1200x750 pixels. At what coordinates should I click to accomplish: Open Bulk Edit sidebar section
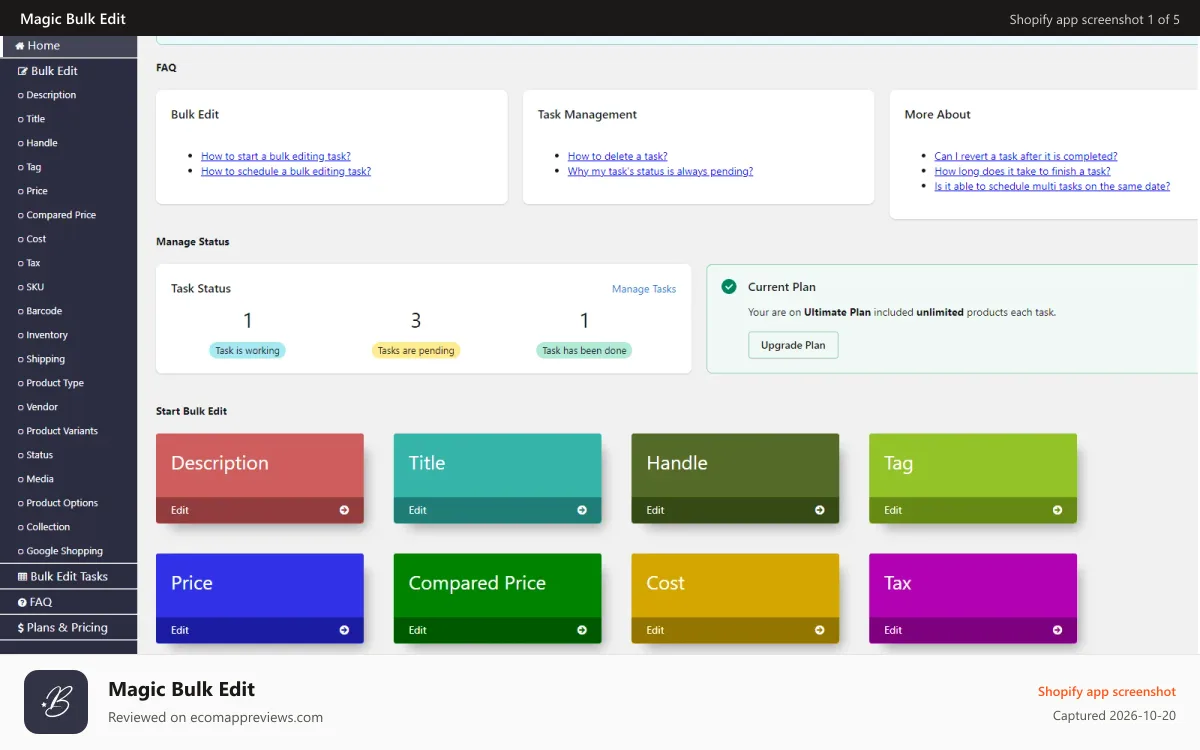pyautogui.click(x=69, y=71)
